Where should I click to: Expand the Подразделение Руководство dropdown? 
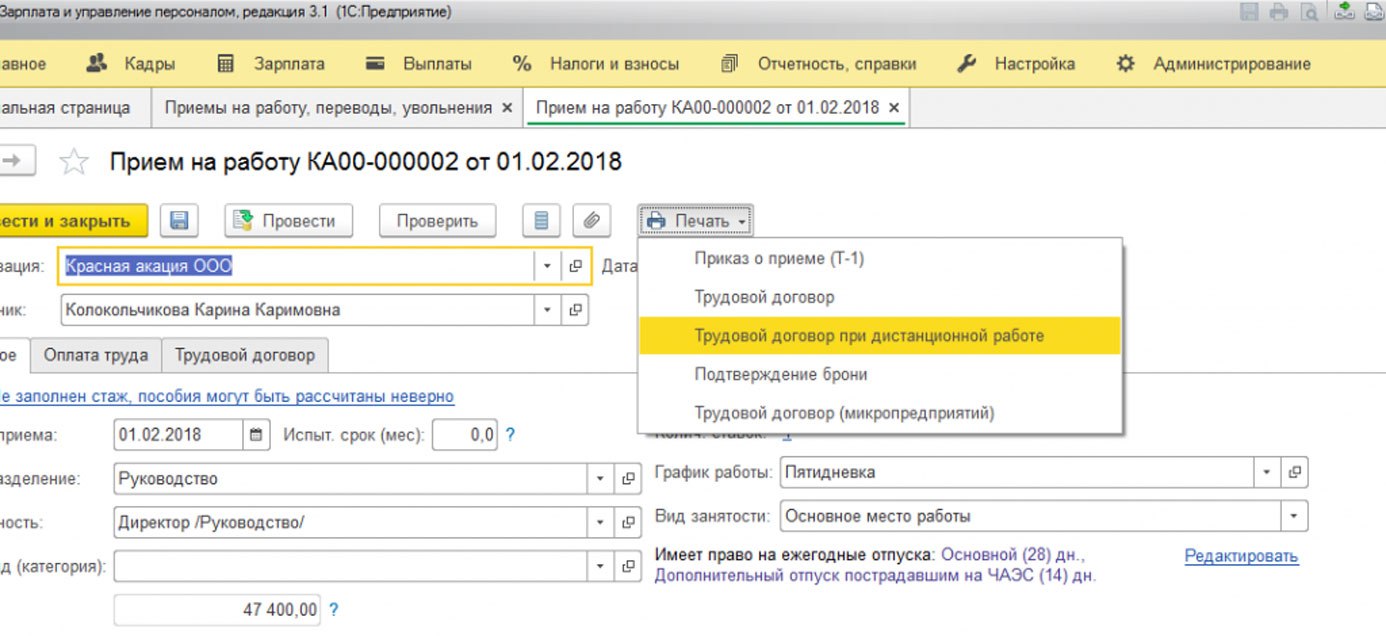click(601, 479)
